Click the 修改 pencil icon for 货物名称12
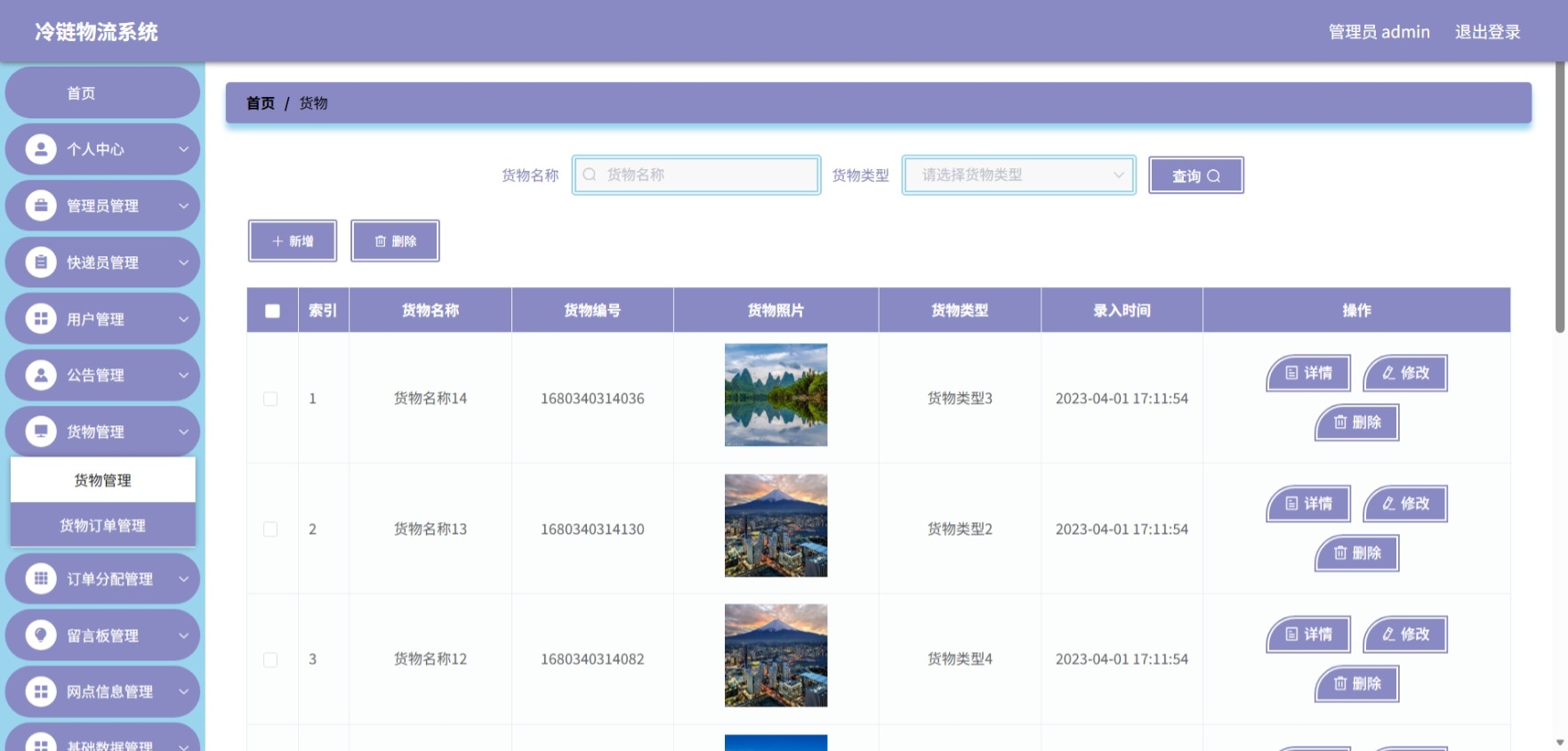The height and width of the screenshot is (751, 1568). [1388, 634]
